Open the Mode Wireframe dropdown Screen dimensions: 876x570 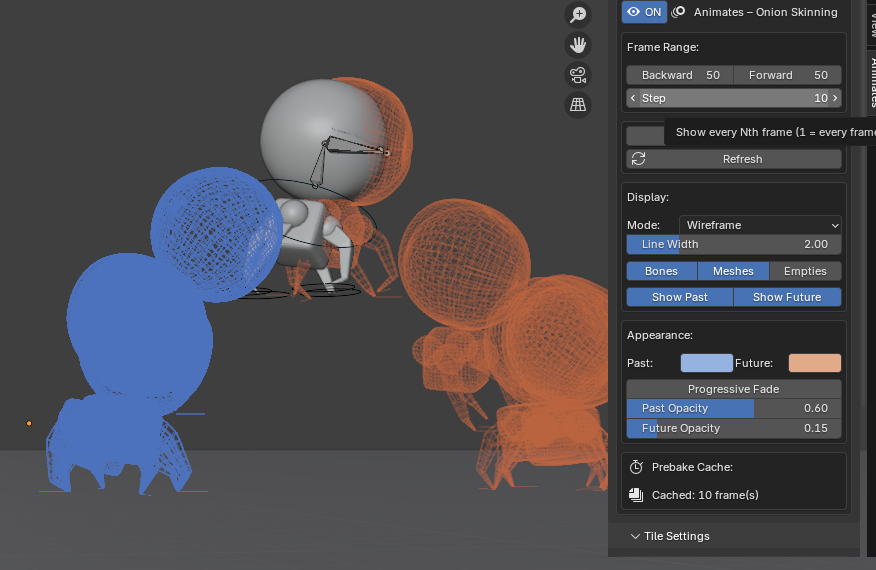tap(760, 225)
